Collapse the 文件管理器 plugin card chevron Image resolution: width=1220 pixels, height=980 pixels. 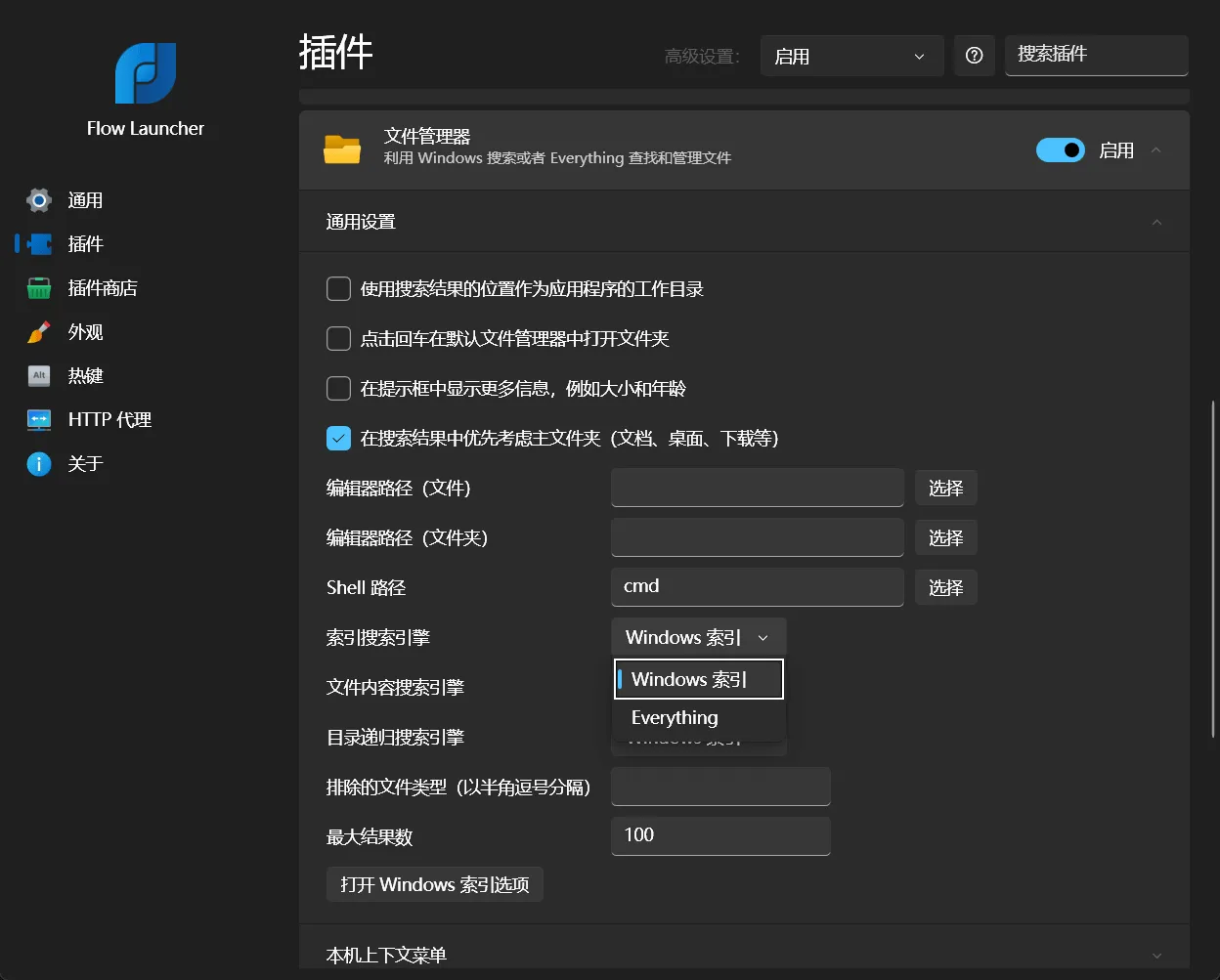tap(1156, 149)
